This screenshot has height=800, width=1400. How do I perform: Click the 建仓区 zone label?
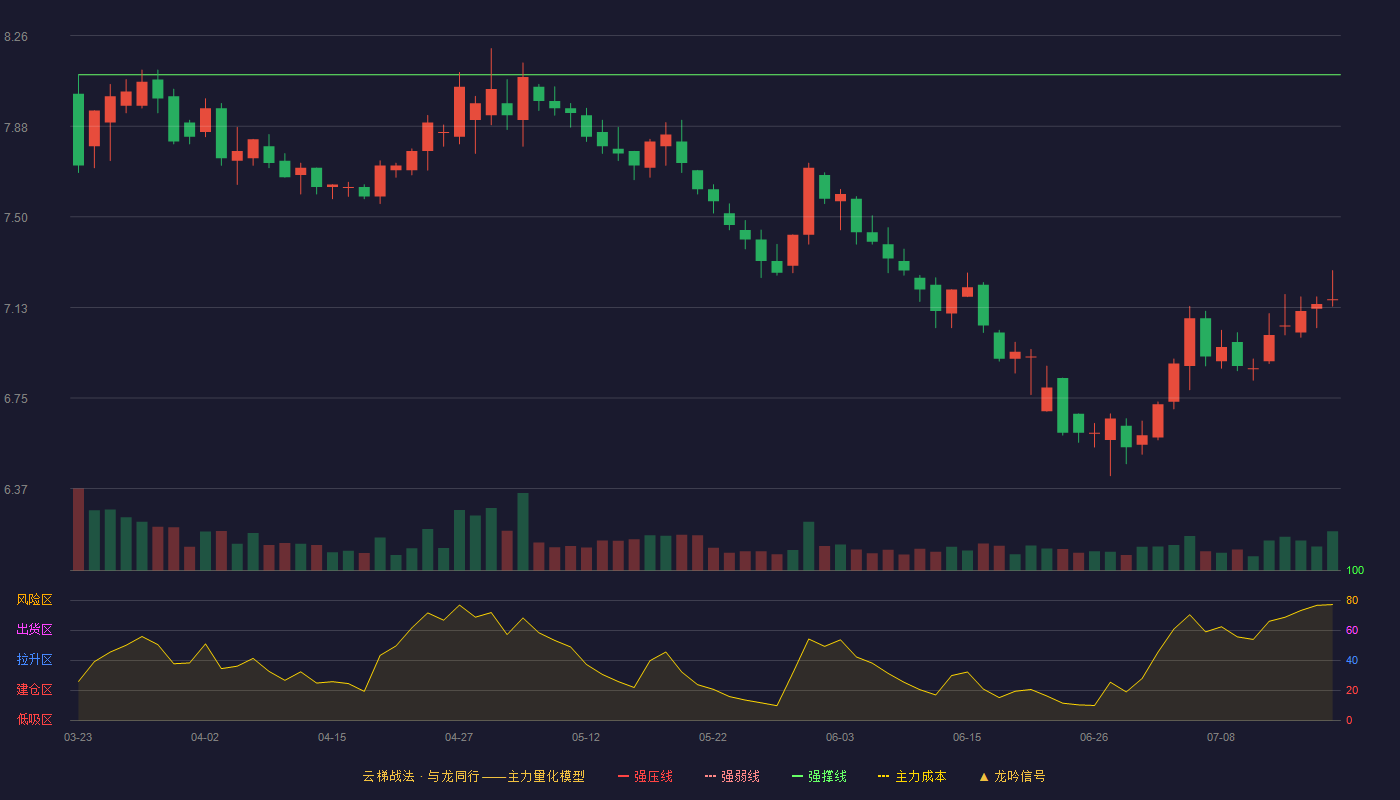[x=35, y=690]
